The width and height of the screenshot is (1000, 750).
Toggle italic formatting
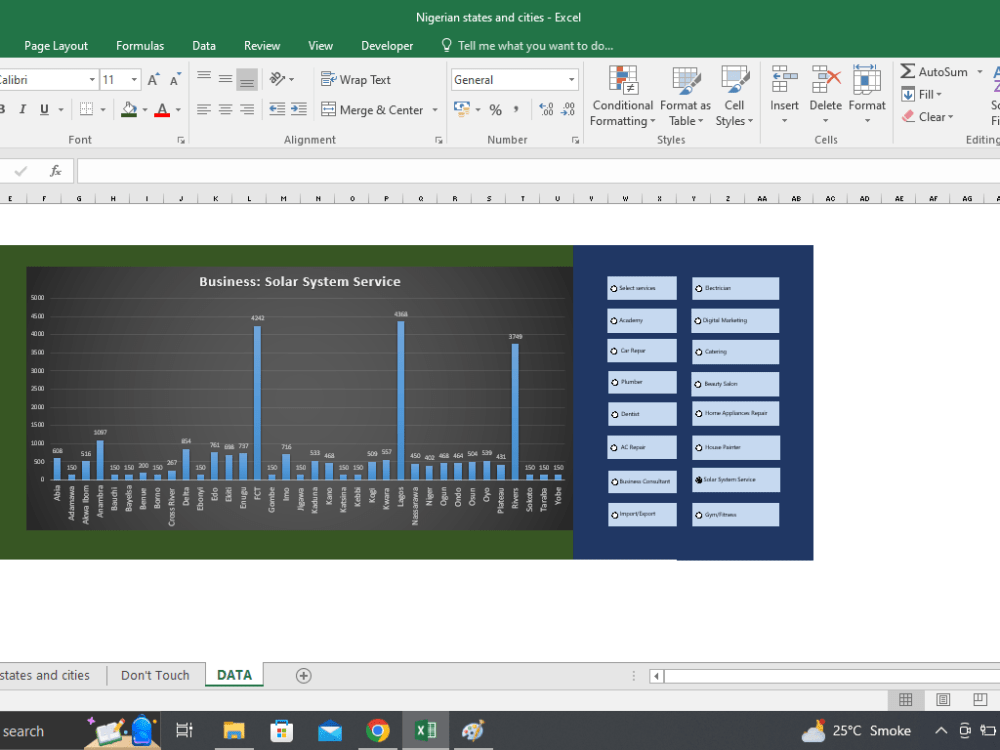(x=23, y=110)
